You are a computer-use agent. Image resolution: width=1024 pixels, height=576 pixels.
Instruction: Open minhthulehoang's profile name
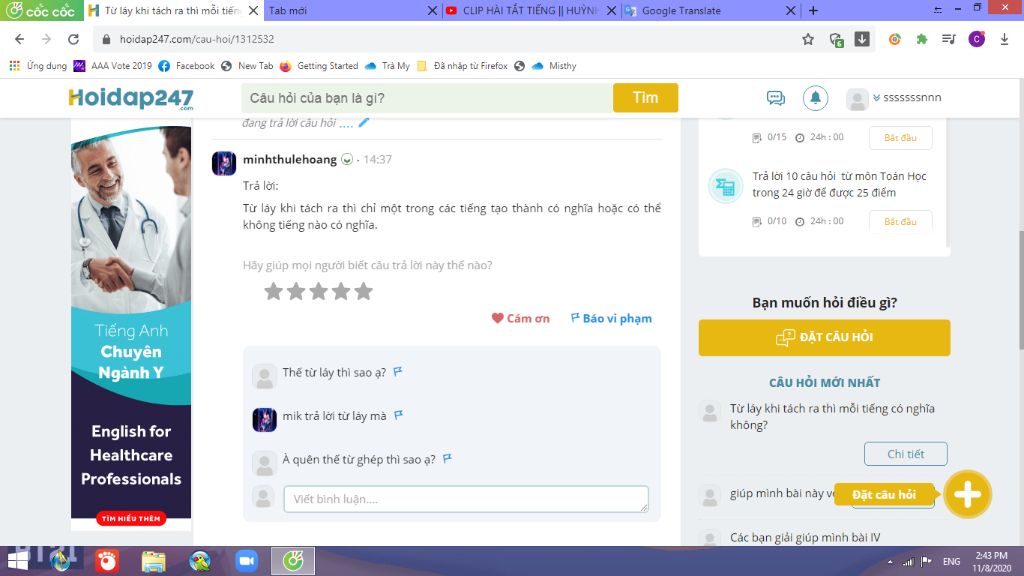tap(290, 159)
